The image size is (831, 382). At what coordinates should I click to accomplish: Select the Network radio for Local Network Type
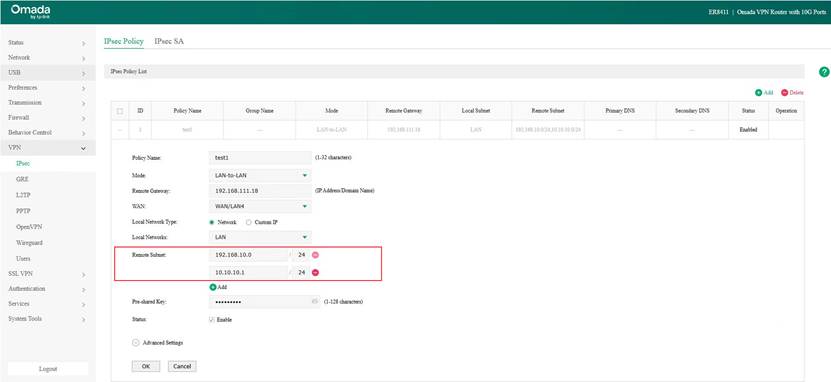211,223
